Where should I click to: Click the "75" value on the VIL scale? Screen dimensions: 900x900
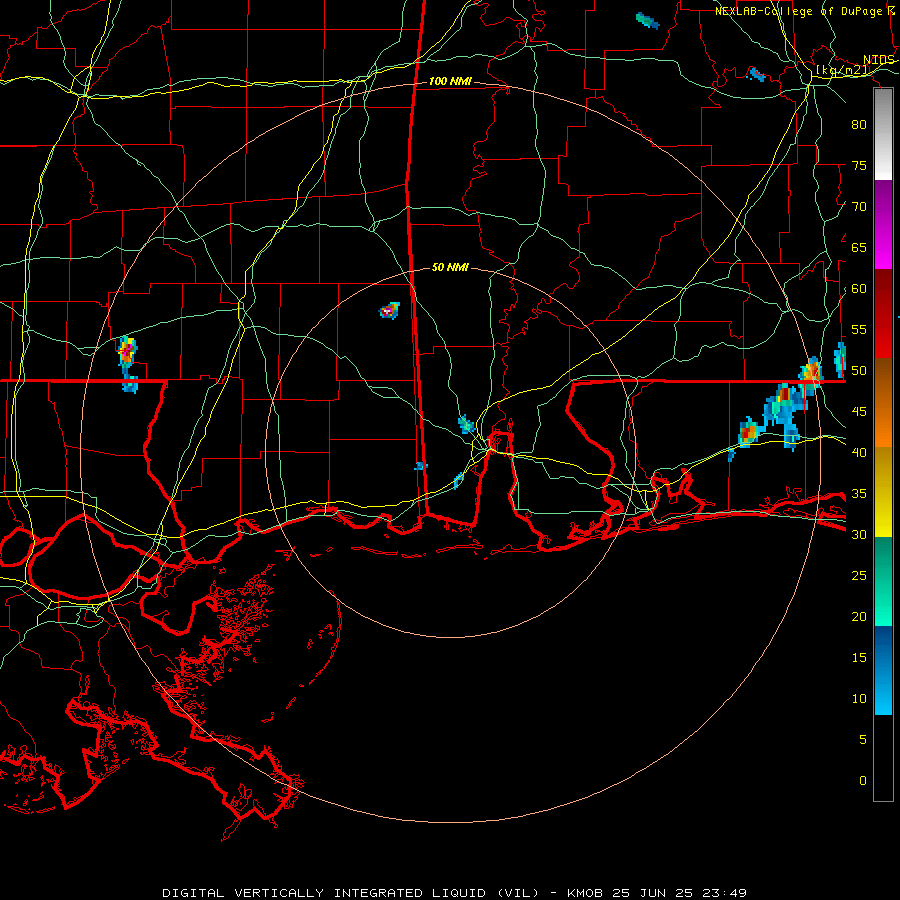[x=859, y=166]
